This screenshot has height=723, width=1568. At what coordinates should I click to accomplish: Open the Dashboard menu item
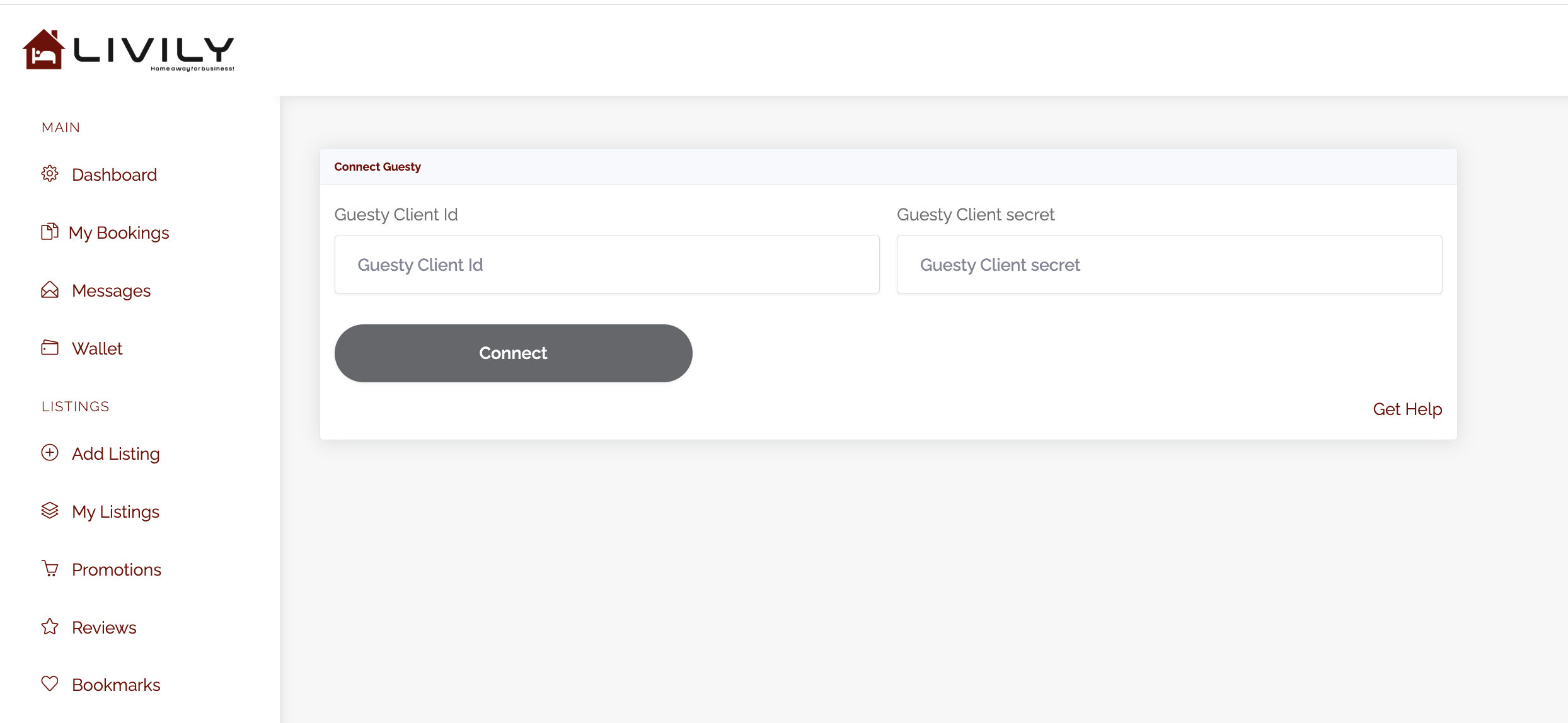point(114,174)
